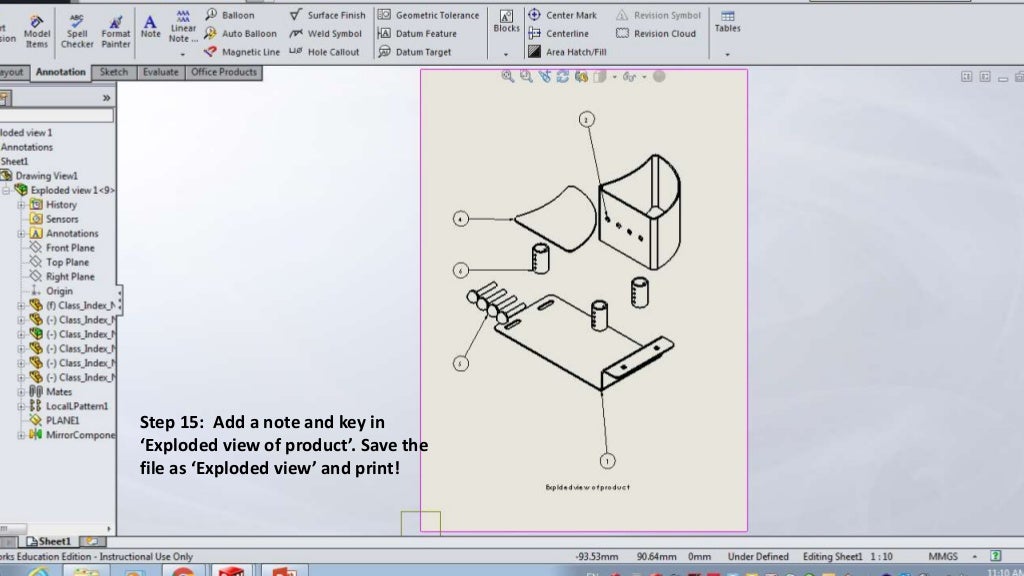Select the Linear Note Pattern tool
This screenshot has height=576, width=1024.
[183, 27]
